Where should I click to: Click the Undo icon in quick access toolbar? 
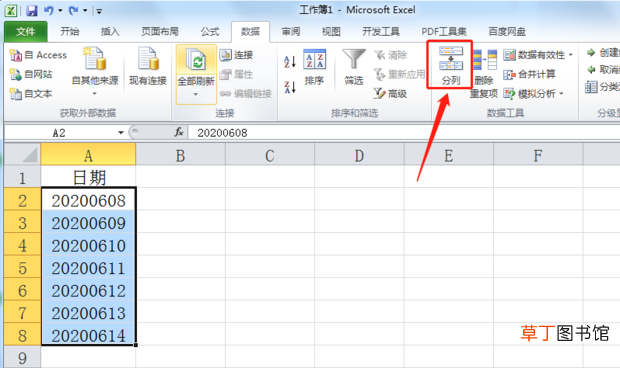(49, 11)
